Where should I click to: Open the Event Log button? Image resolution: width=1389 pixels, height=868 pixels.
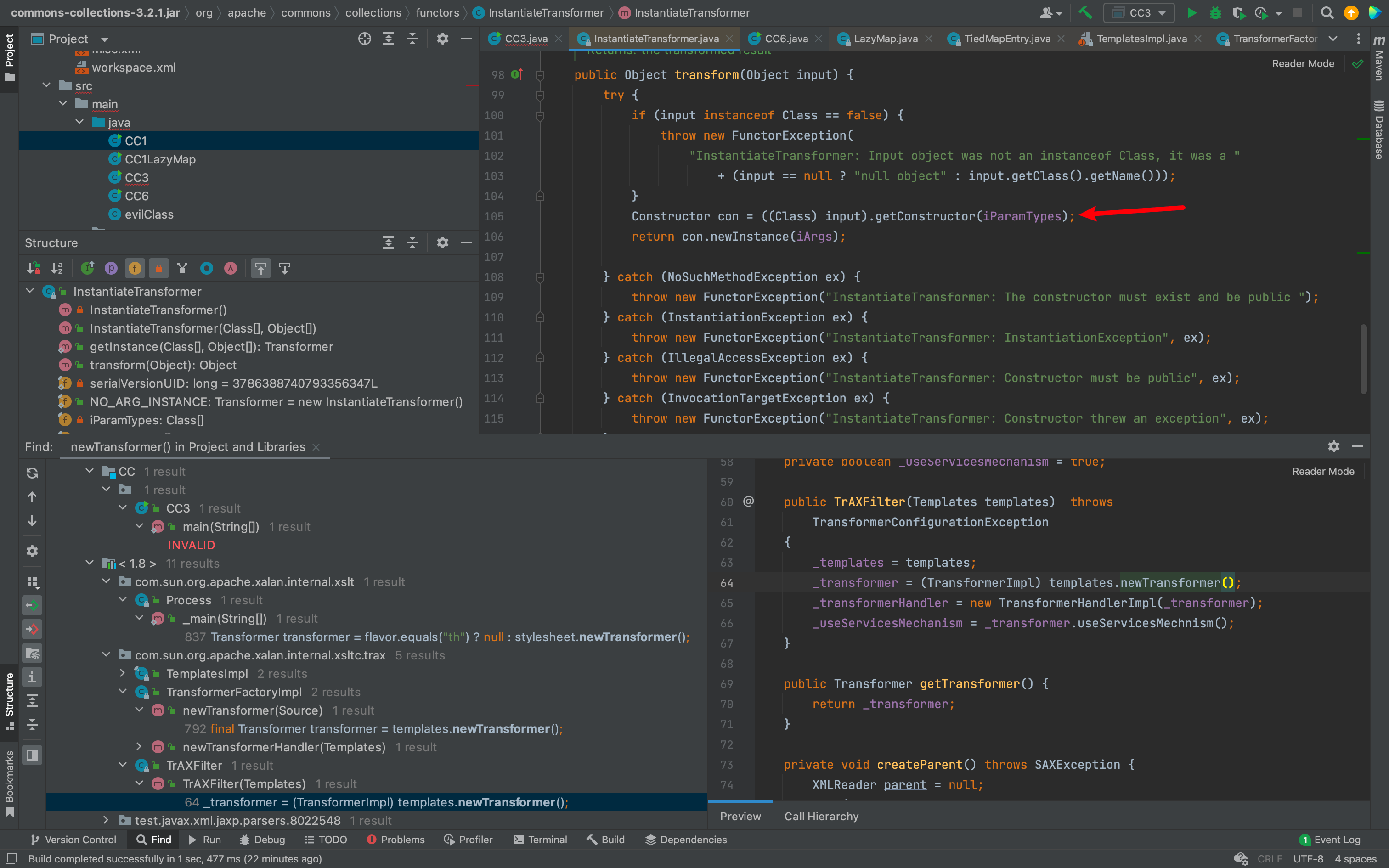pos(1329,840)
